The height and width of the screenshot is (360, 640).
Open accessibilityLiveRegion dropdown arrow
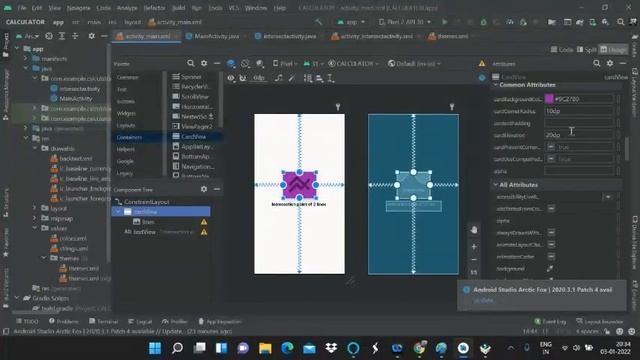point(608,197)
